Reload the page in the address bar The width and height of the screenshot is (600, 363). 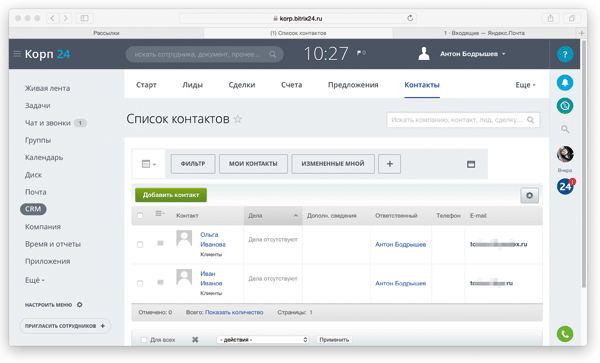click(x=410, y=18)
